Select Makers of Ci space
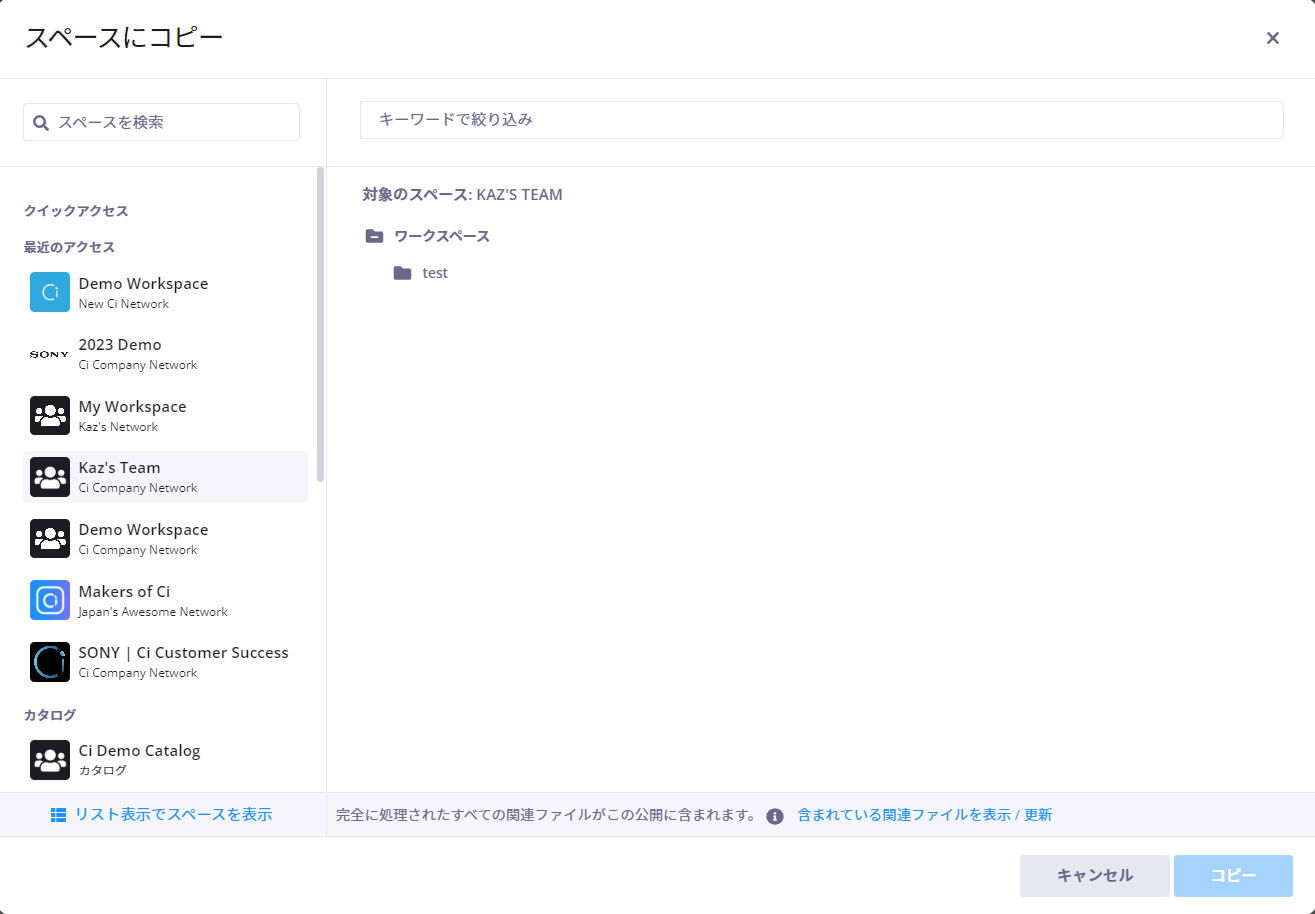This screenshot has height=914, width=1315. pos(165,600)
